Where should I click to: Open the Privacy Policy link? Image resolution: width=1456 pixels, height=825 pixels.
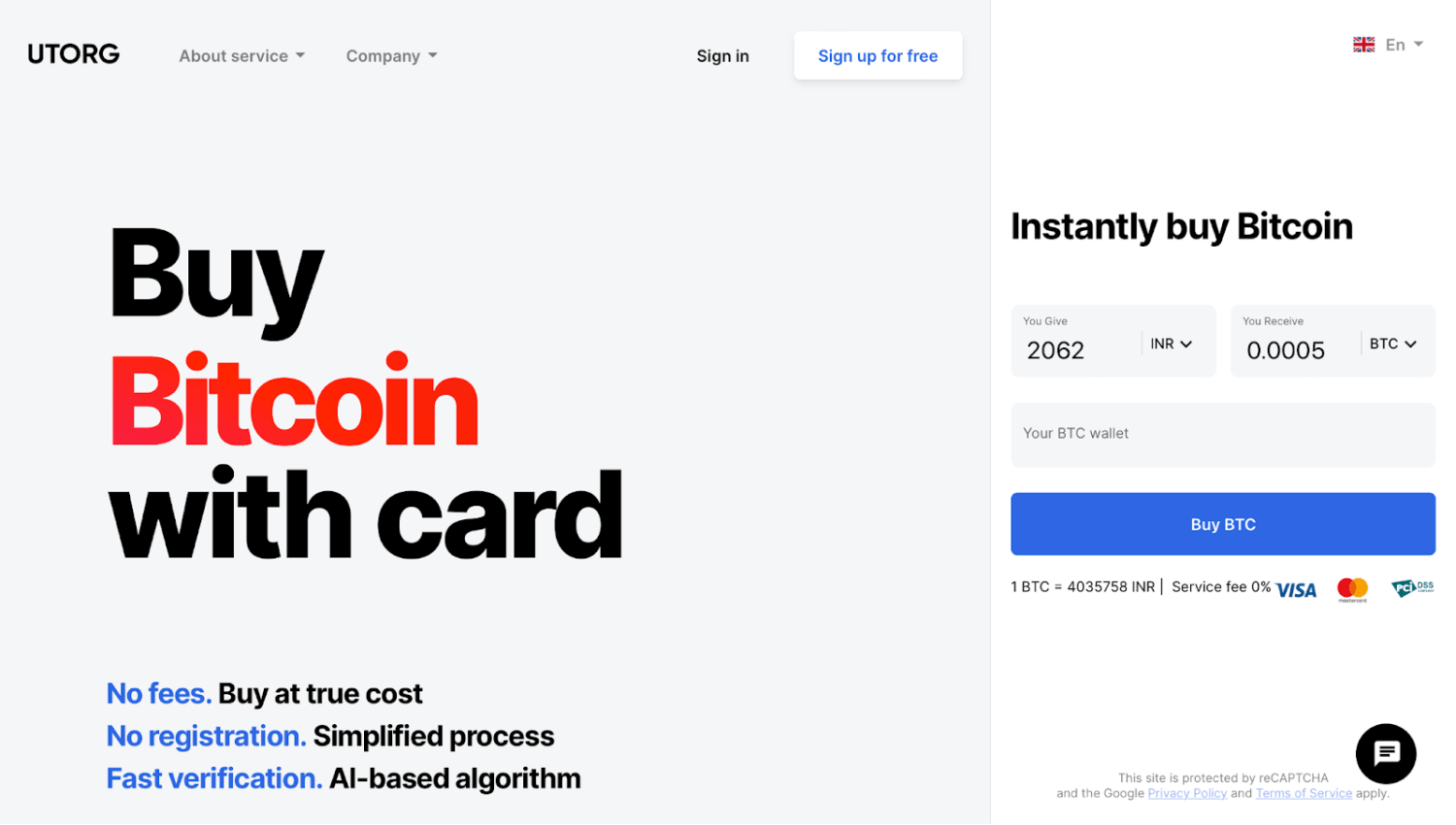[x=1187, y=793]
